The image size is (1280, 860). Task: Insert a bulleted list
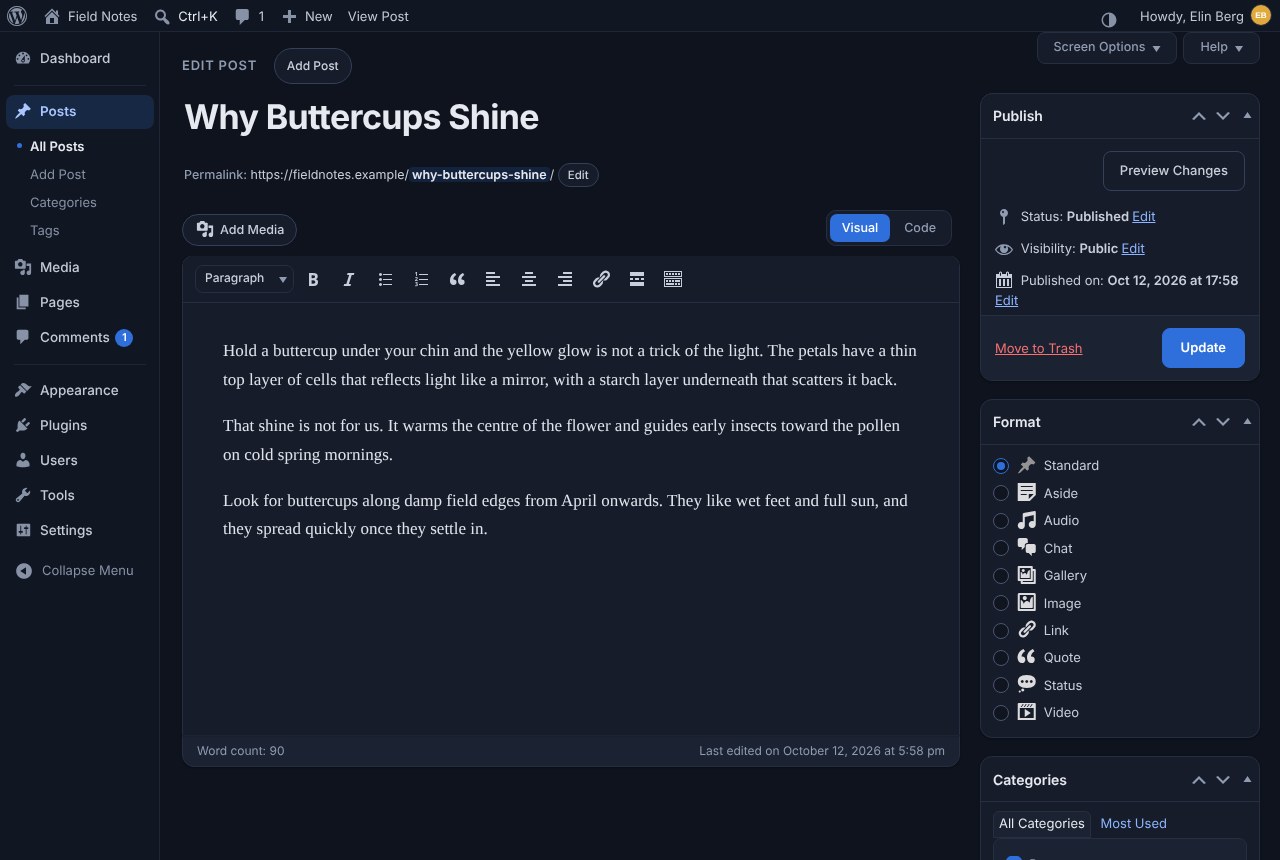tap(385, 280)
